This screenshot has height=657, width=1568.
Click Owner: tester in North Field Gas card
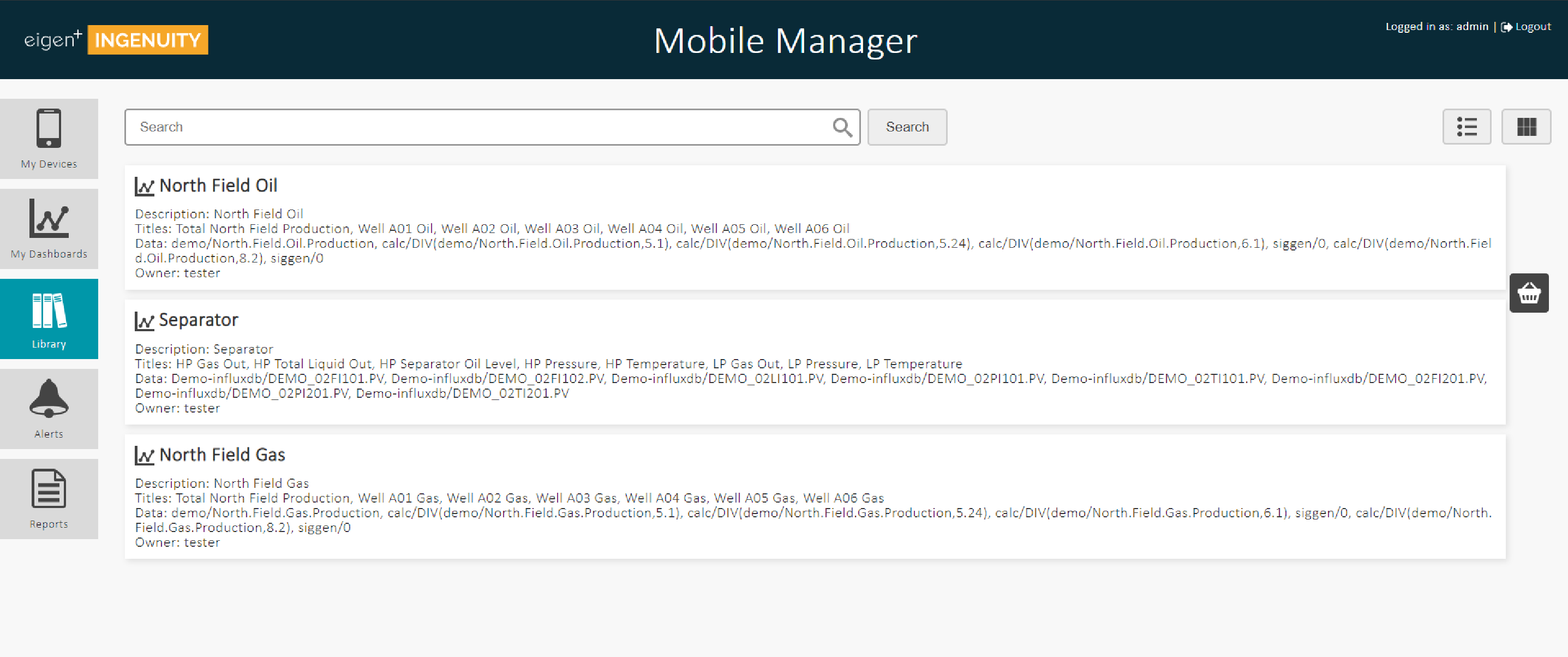coord(177,542)
